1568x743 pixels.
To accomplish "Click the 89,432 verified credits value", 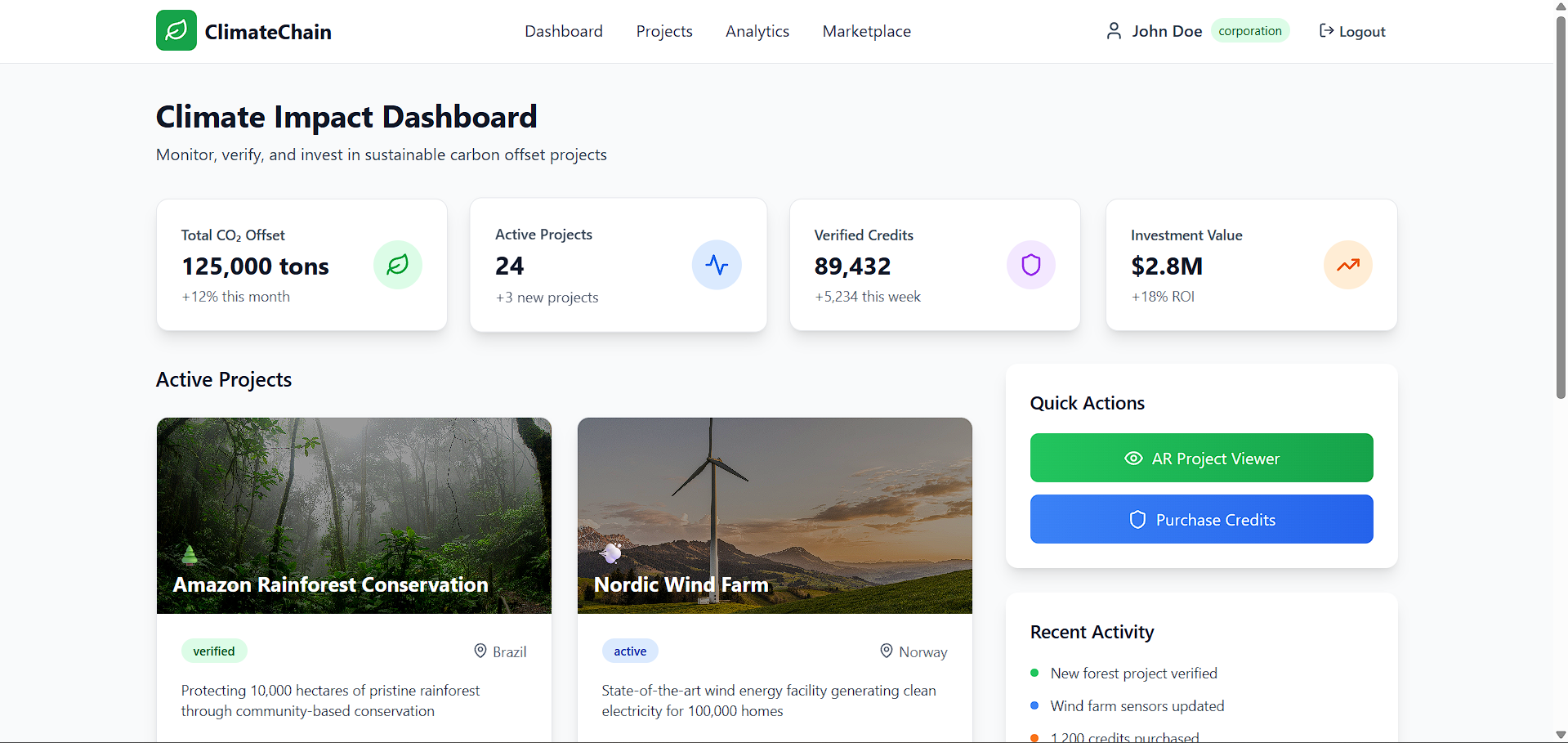I will pyautogui.click(x=852, y=266).
